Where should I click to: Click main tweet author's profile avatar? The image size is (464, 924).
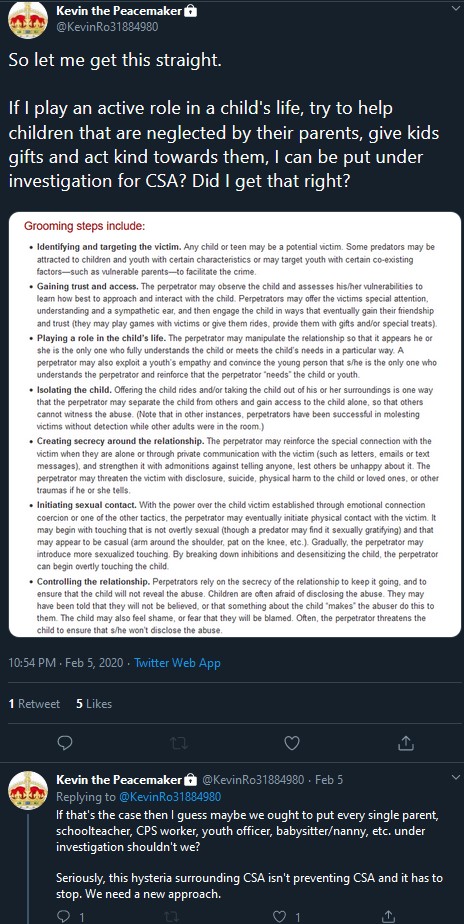coord(28,19)
